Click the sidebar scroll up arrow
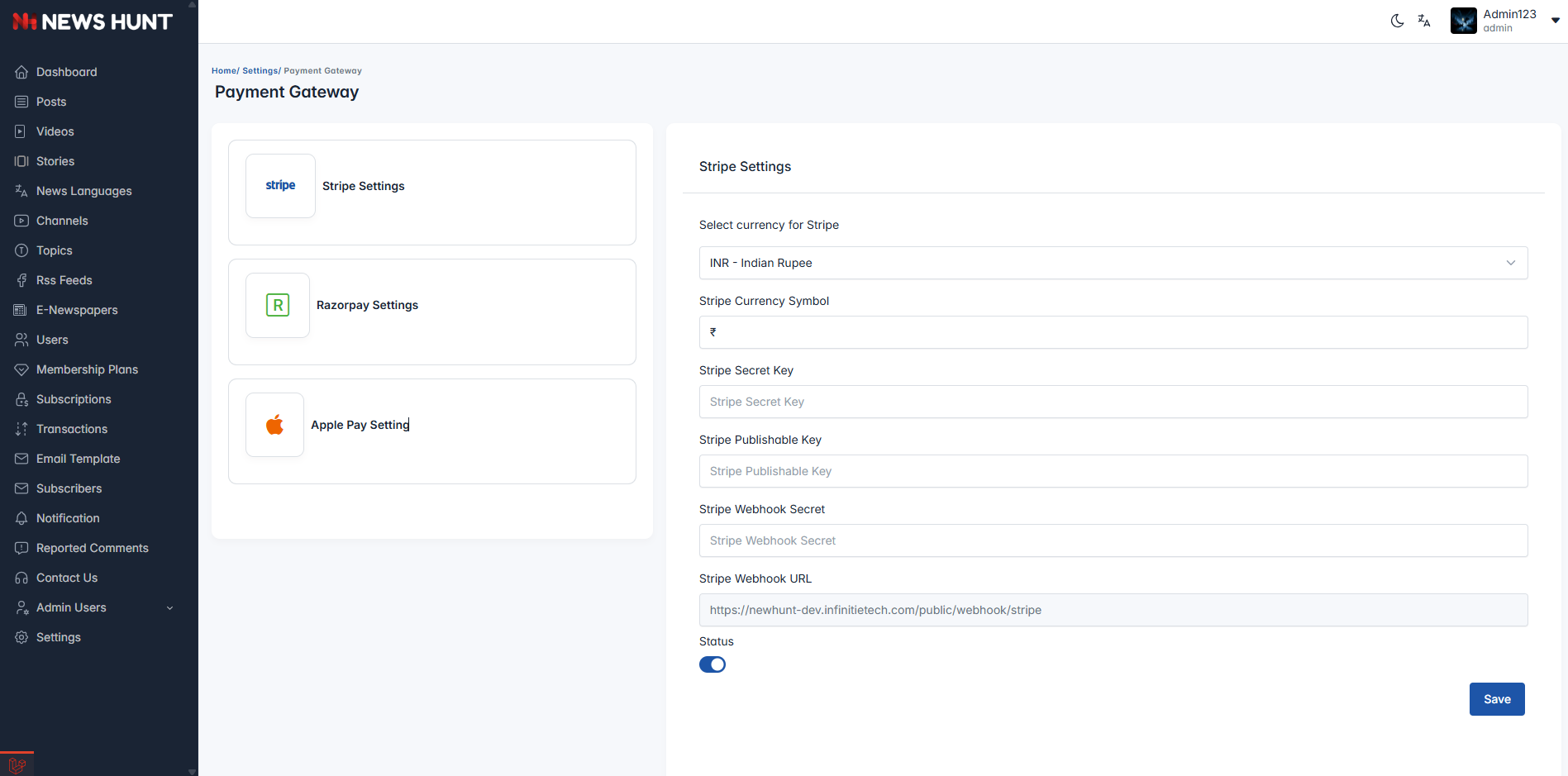This screenshot has width=1568, height=776. point(192,4)
